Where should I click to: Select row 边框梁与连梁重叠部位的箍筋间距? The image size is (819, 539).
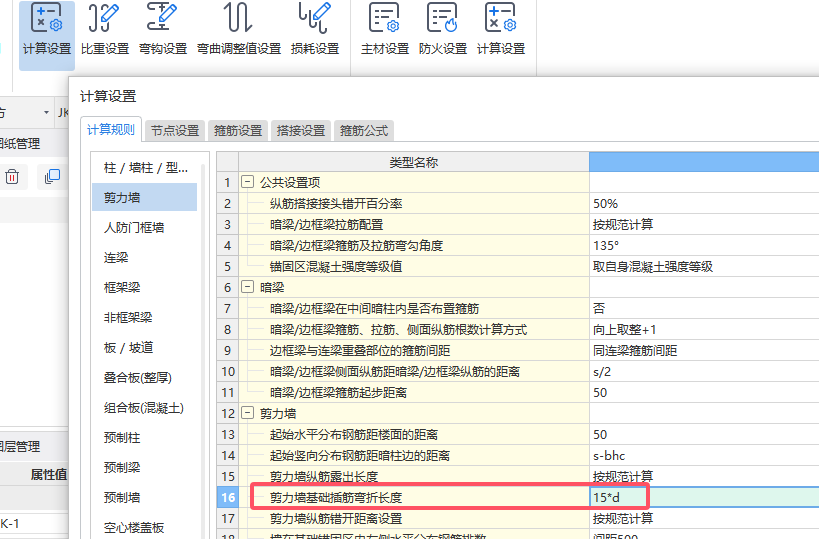pyautogui.click(x=414, y=350)
